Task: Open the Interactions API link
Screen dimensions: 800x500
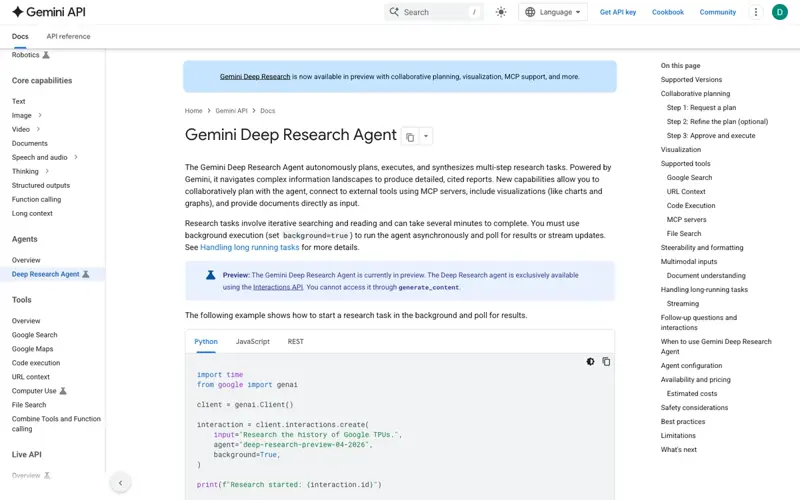Action: pyautogui.click(x=278, y=287)
